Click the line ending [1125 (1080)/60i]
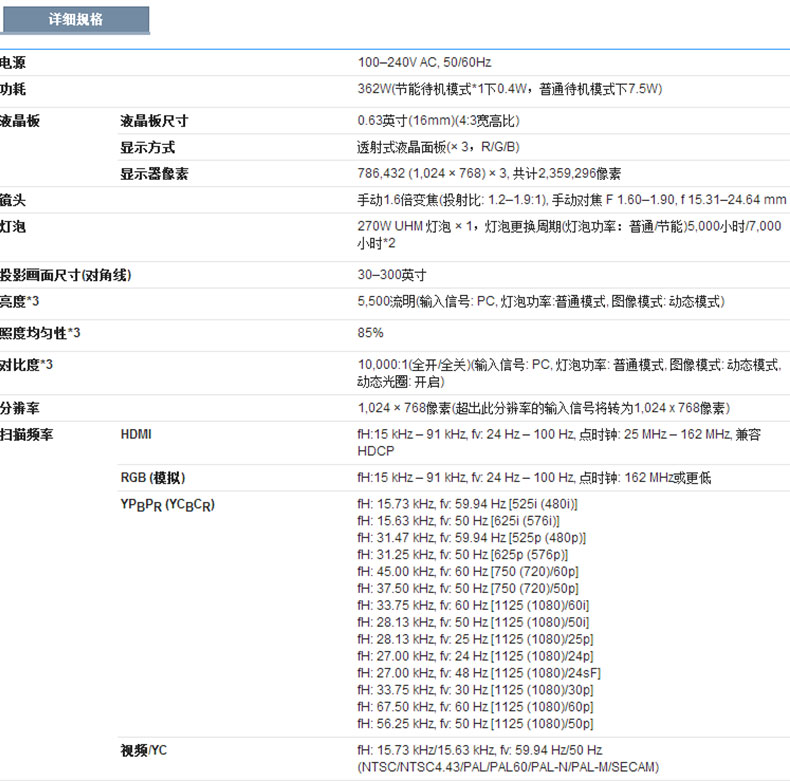The image size is (790, 781). click(x=473, y=606)
